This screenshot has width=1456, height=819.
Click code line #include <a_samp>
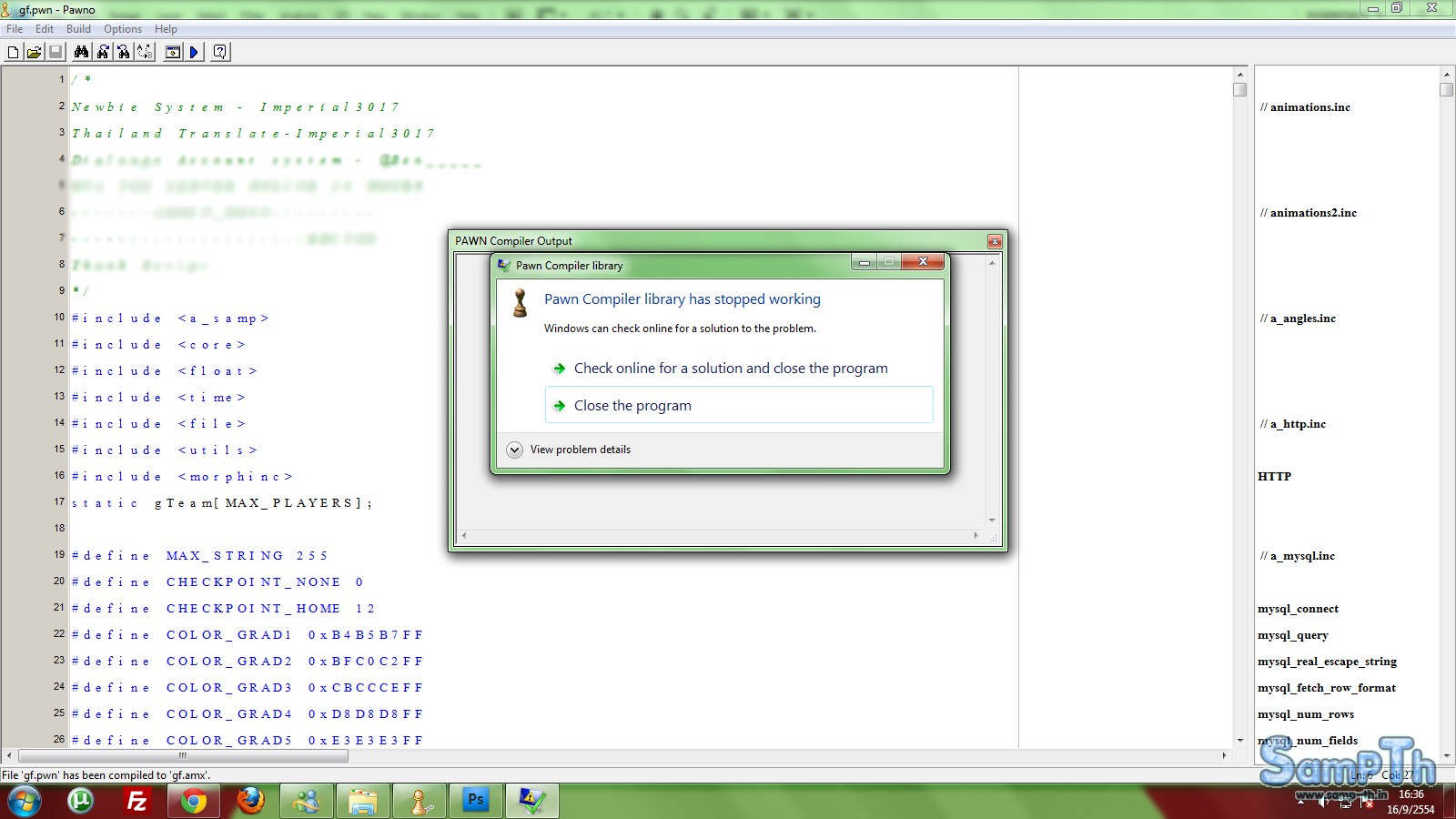(170, 318)
